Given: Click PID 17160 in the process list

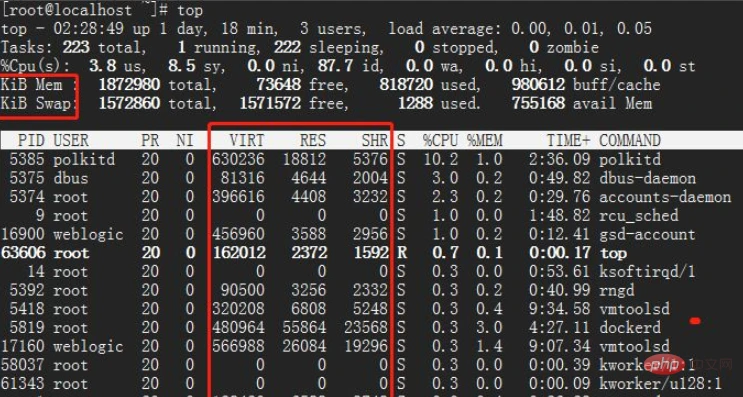Looking at the screenshot, I should [x=23, y=346].
